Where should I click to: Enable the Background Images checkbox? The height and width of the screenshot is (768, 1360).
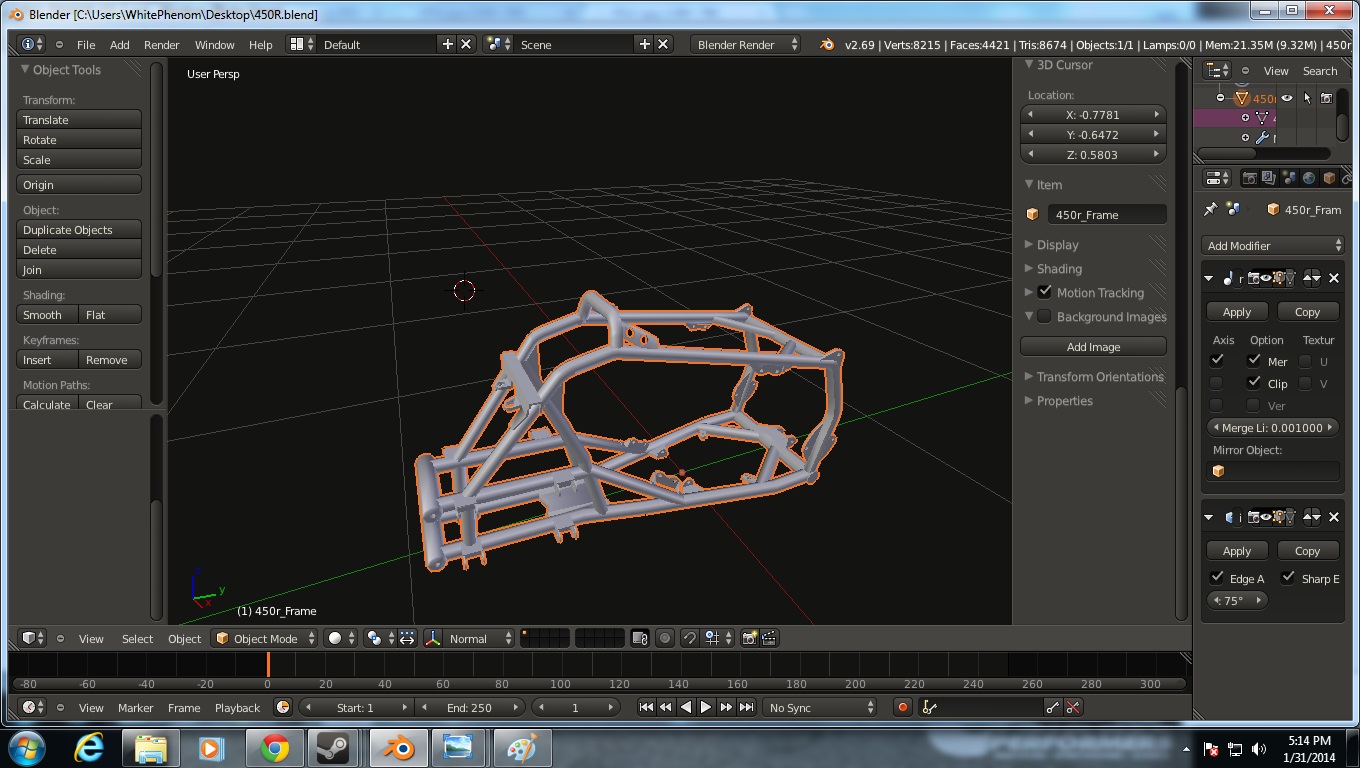point(1045,316)
